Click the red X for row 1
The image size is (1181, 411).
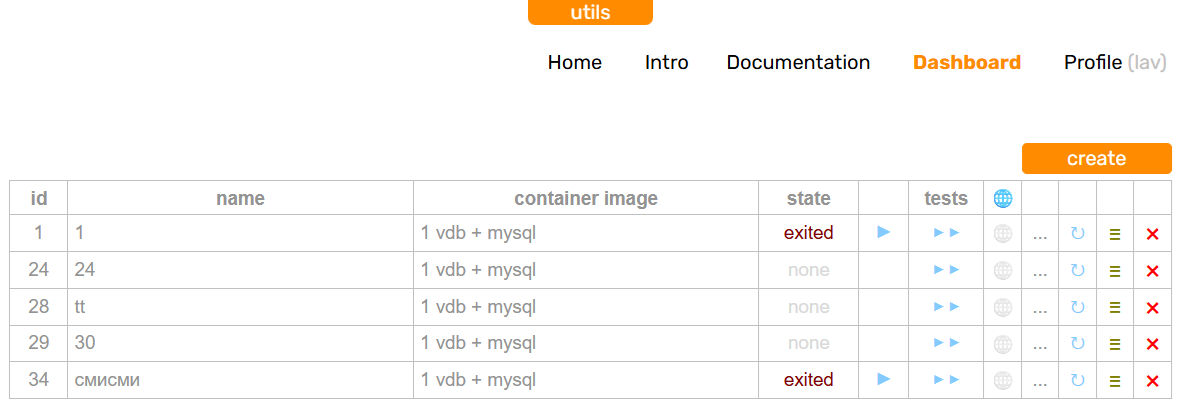1152,234
